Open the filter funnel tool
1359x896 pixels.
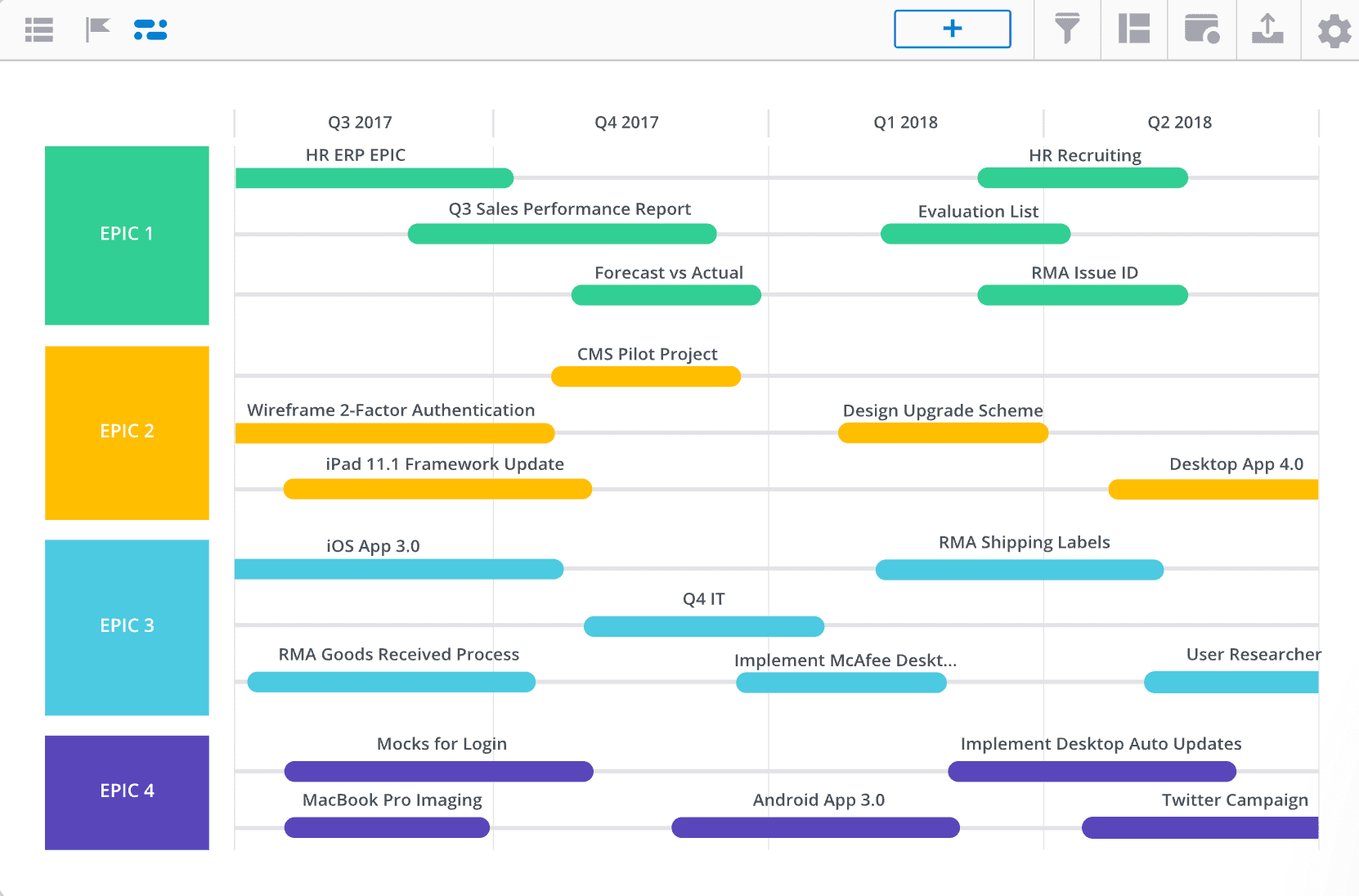[x=1067, y=29]
